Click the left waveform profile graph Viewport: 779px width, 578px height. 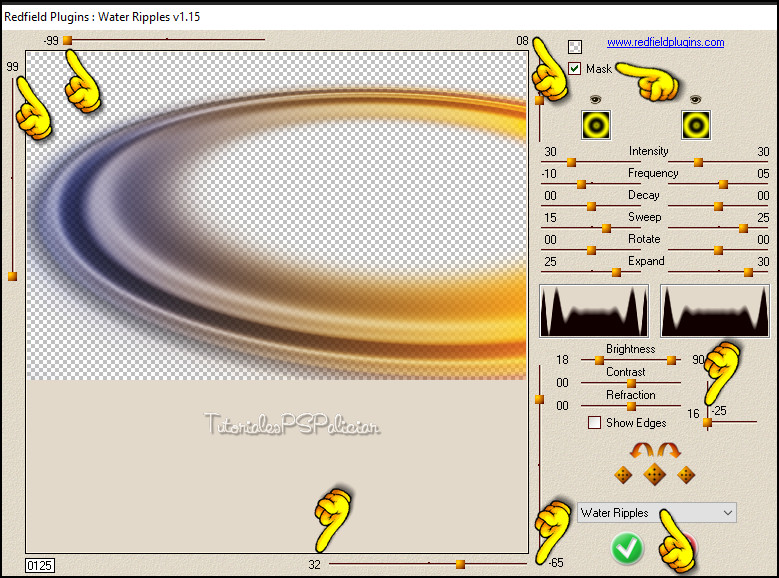point(594,310)
